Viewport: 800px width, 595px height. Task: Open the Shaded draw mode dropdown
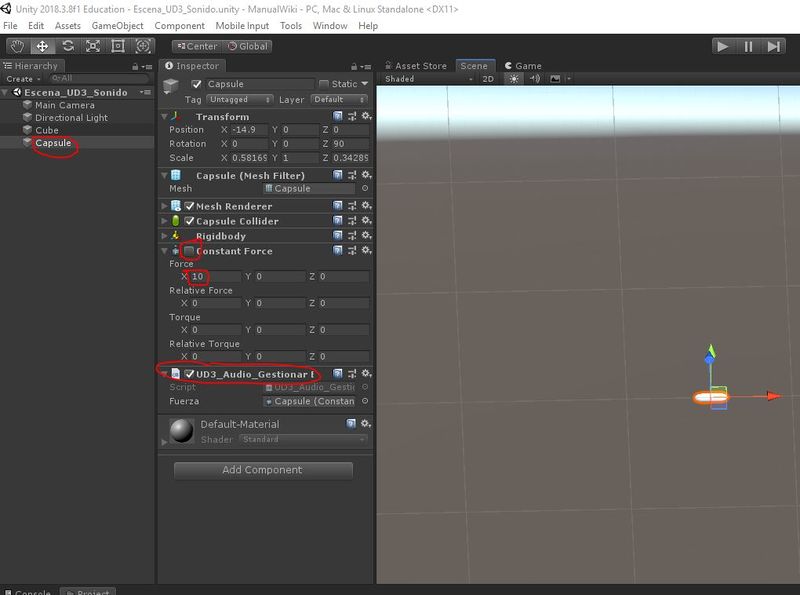coord(429,79)
